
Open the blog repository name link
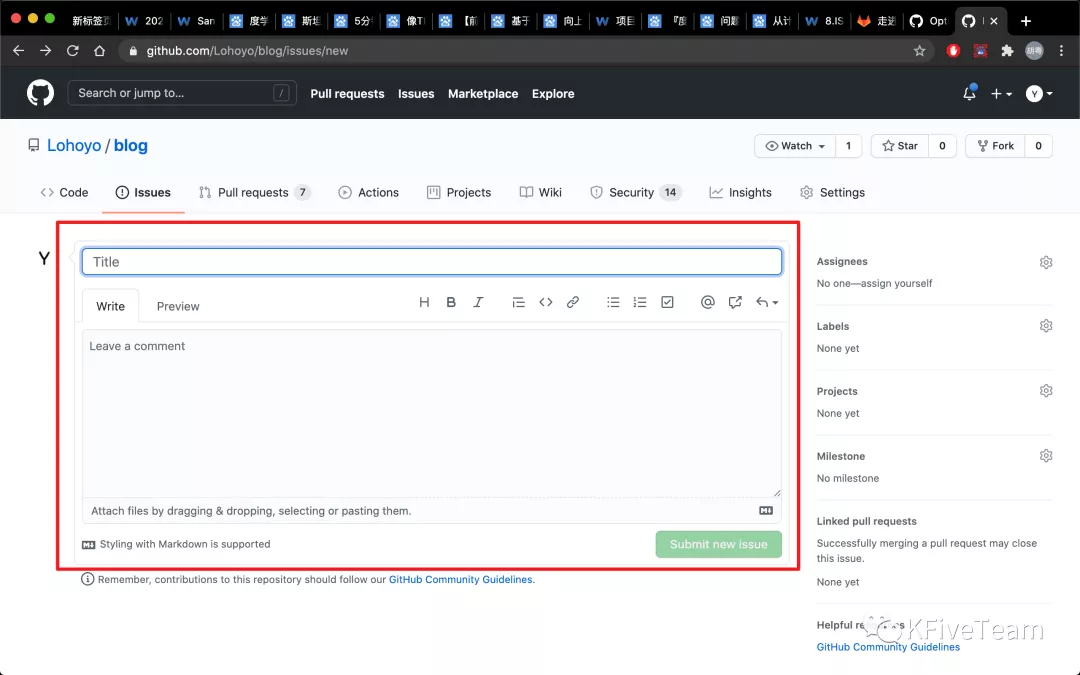(131, 145)
